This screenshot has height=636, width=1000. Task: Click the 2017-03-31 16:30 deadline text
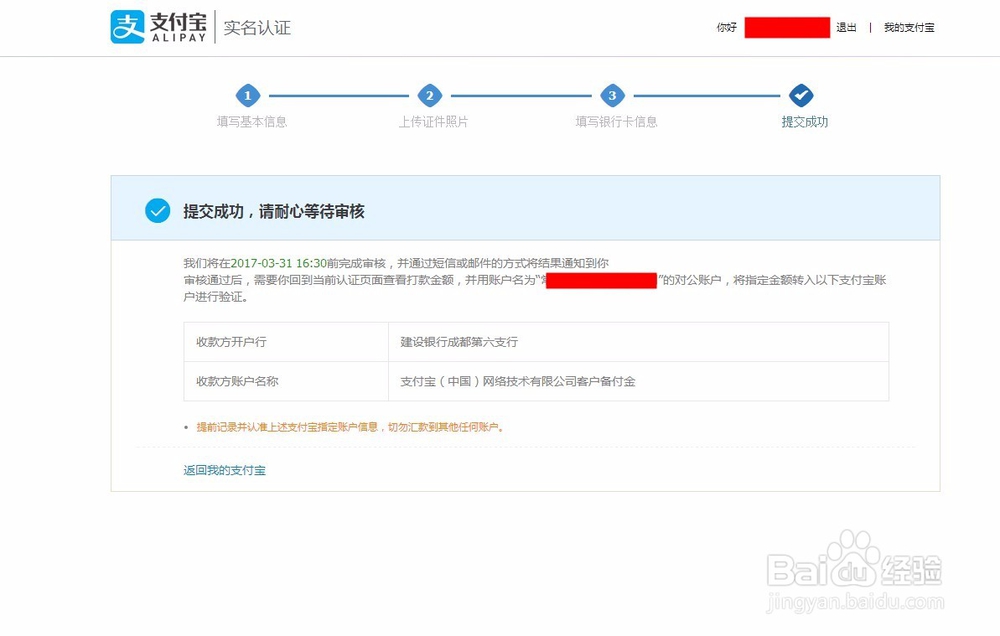point(278,263)
